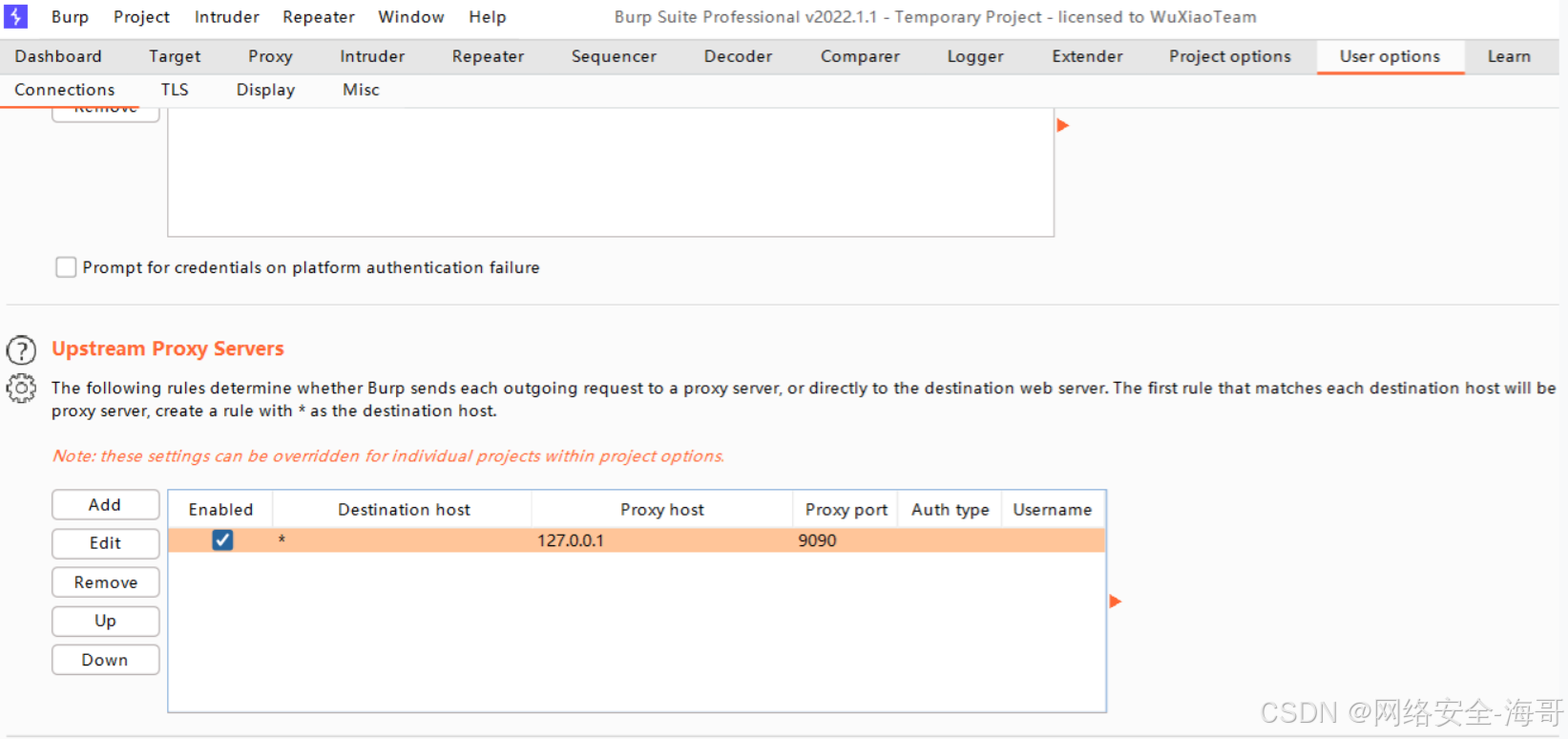Click the Auth type column header
Viewport: 1568px width, 739px height.
click(x=951, y=510)
